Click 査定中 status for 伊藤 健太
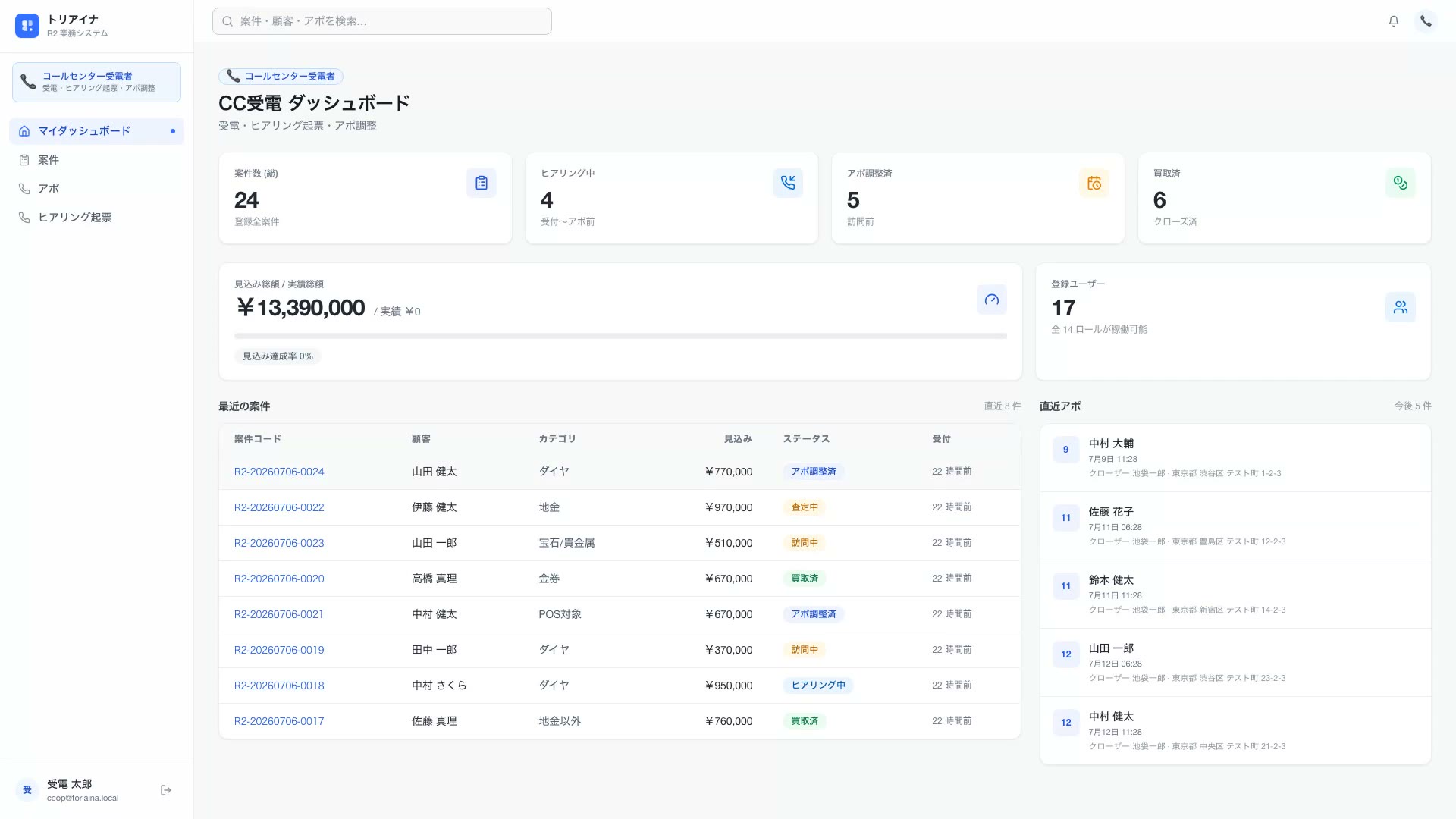 (x=805, y=507)
